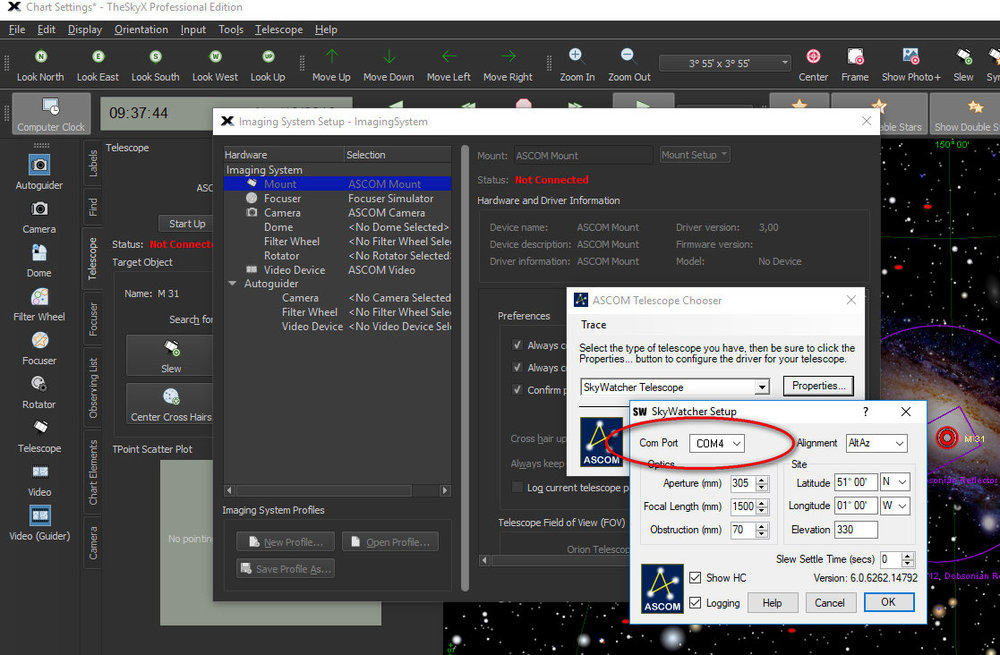This screenshot has height=655, width=1000.
Task: Open the Rotator sidebar icon
Action: (x=39, y=384)
